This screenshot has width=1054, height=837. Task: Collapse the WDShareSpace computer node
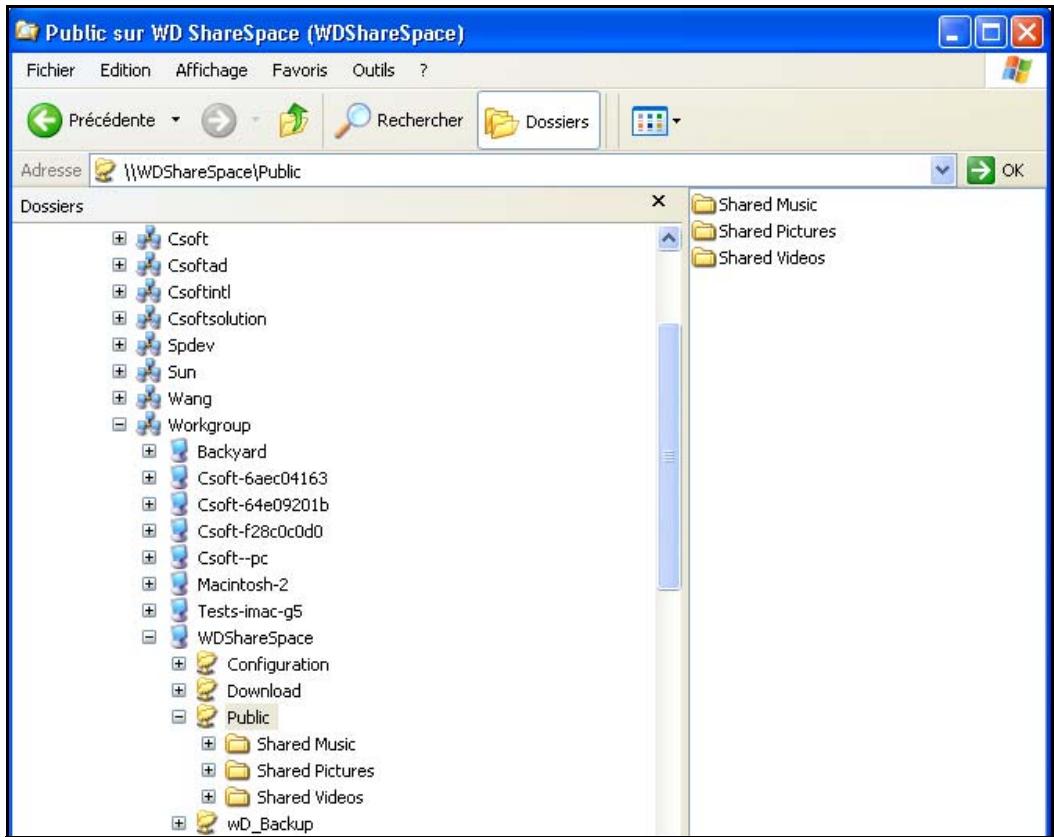[149, 637]
